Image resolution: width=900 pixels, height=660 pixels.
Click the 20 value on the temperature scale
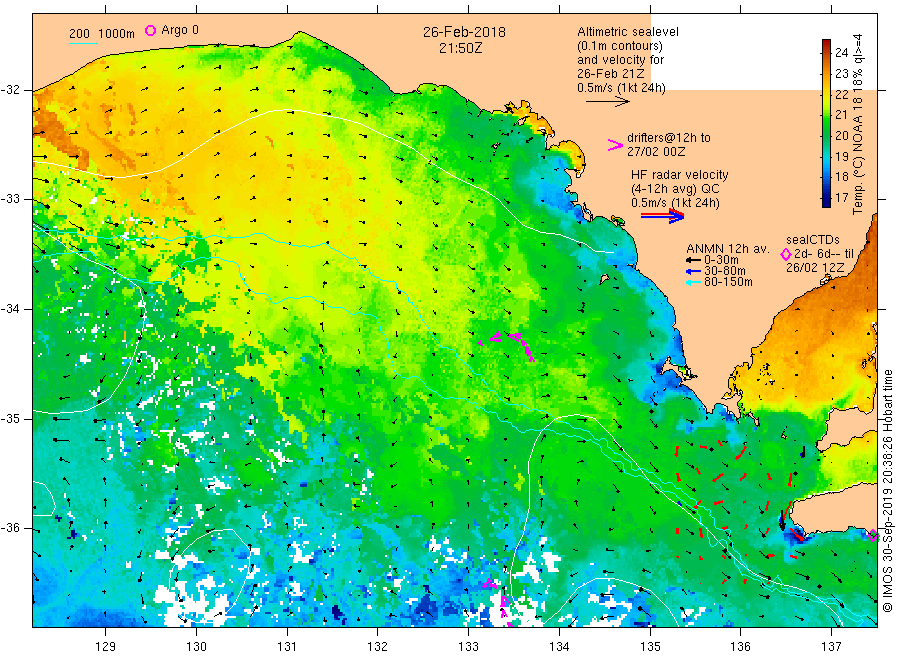(841, 135)
